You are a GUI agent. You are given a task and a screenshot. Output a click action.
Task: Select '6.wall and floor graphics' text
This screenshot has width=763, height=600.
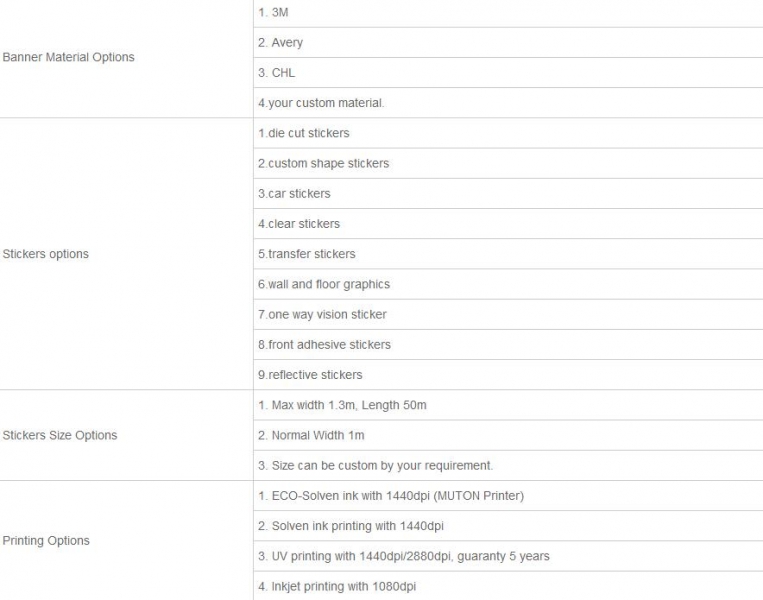point(324,284)
